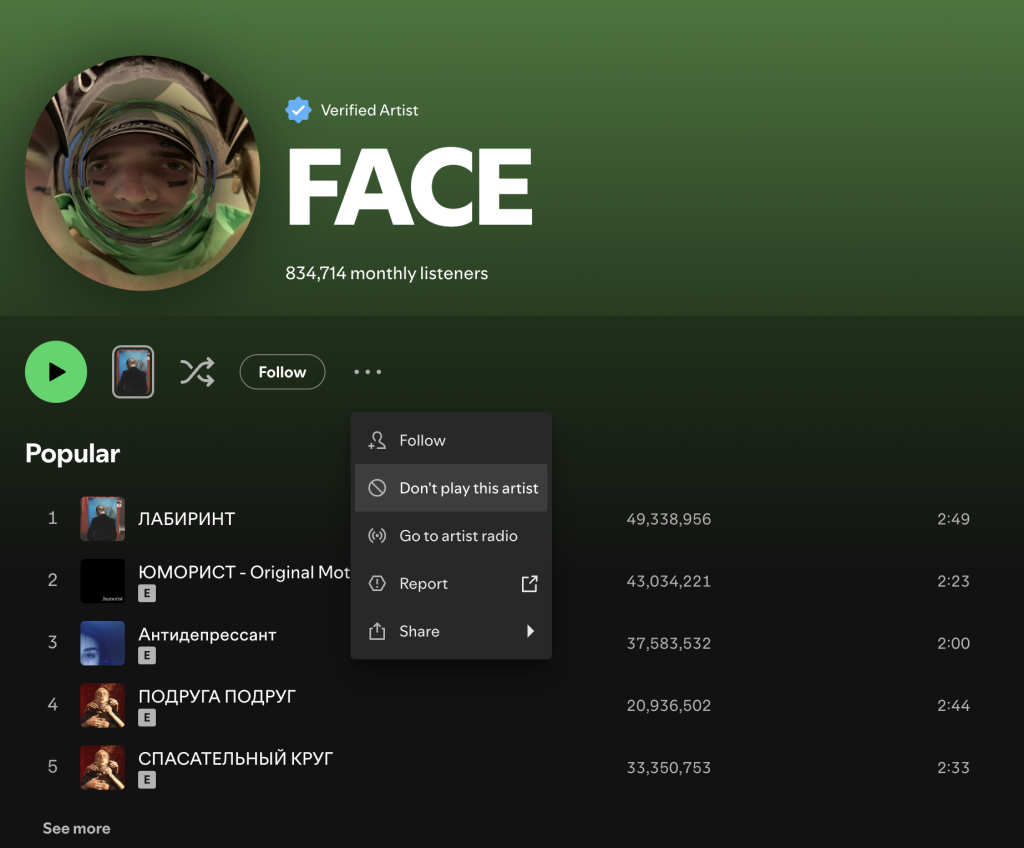Click play count 20,936,502
This screenshot has height=848, width=1024.
click(x=669, y=705)
